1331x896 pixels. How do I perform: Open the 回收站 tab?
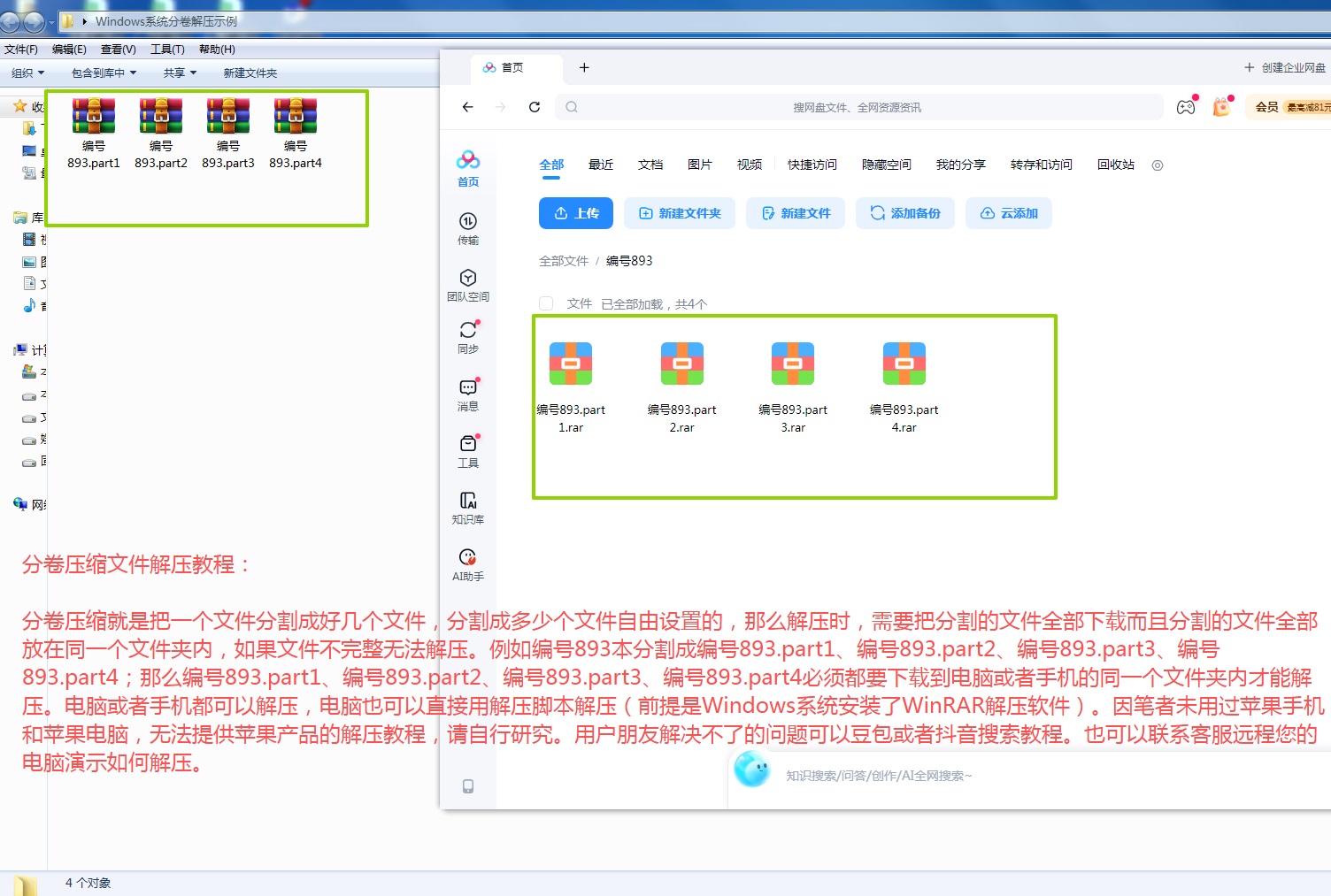point(1116,165)
